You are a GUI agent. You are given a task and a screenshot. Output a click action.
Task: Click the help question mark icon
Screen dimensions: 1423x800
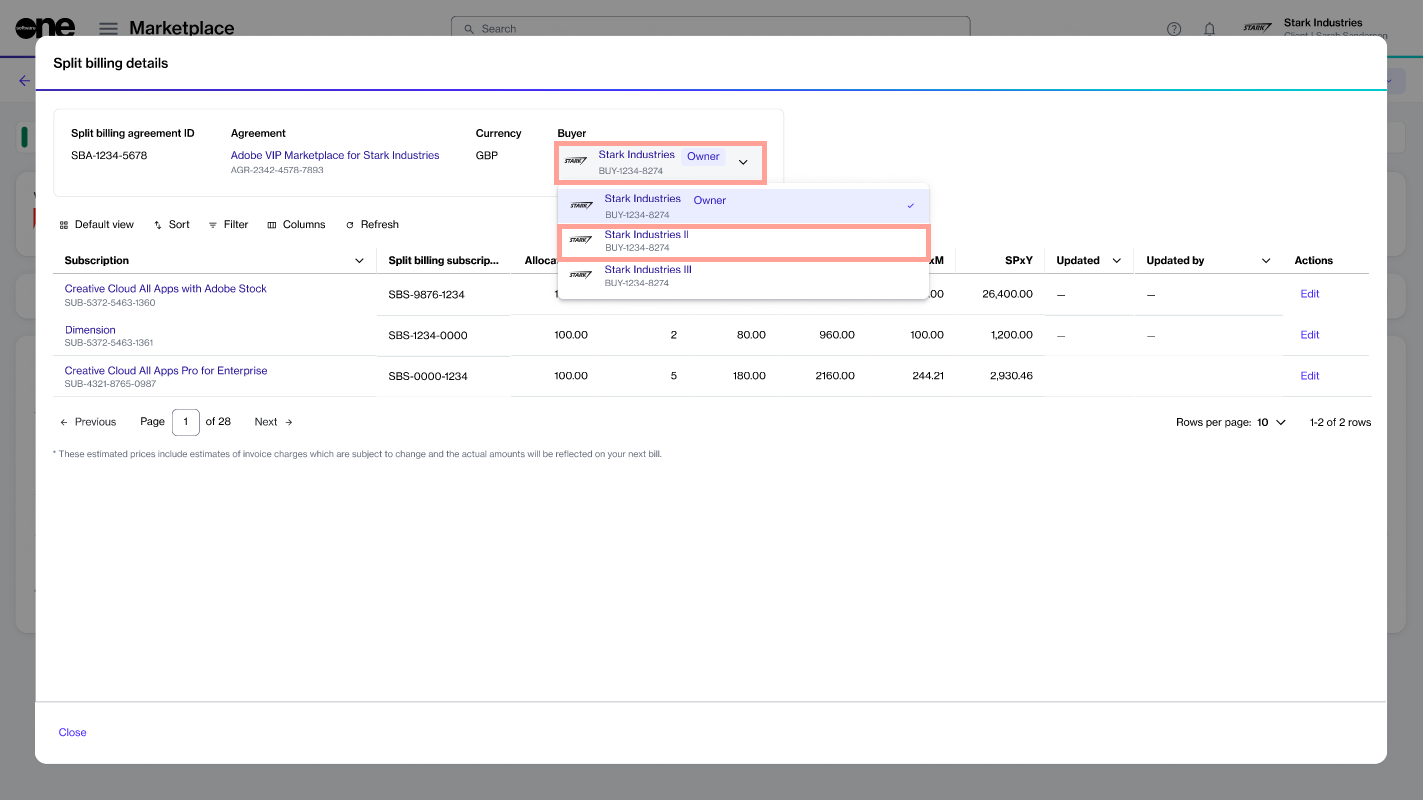[1174, 29]
